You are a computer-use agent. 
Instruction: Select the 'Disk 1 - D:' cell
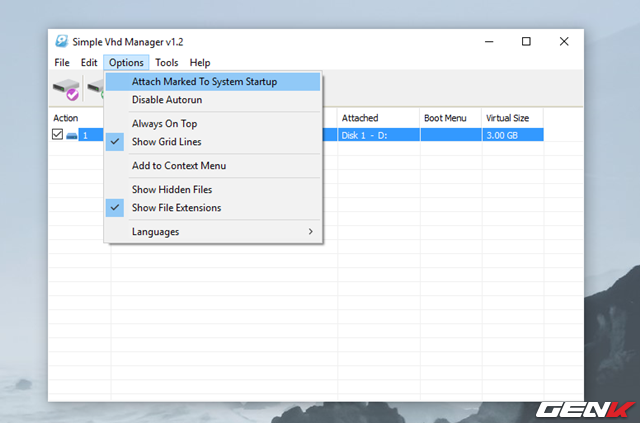click(x=378, y=135)
